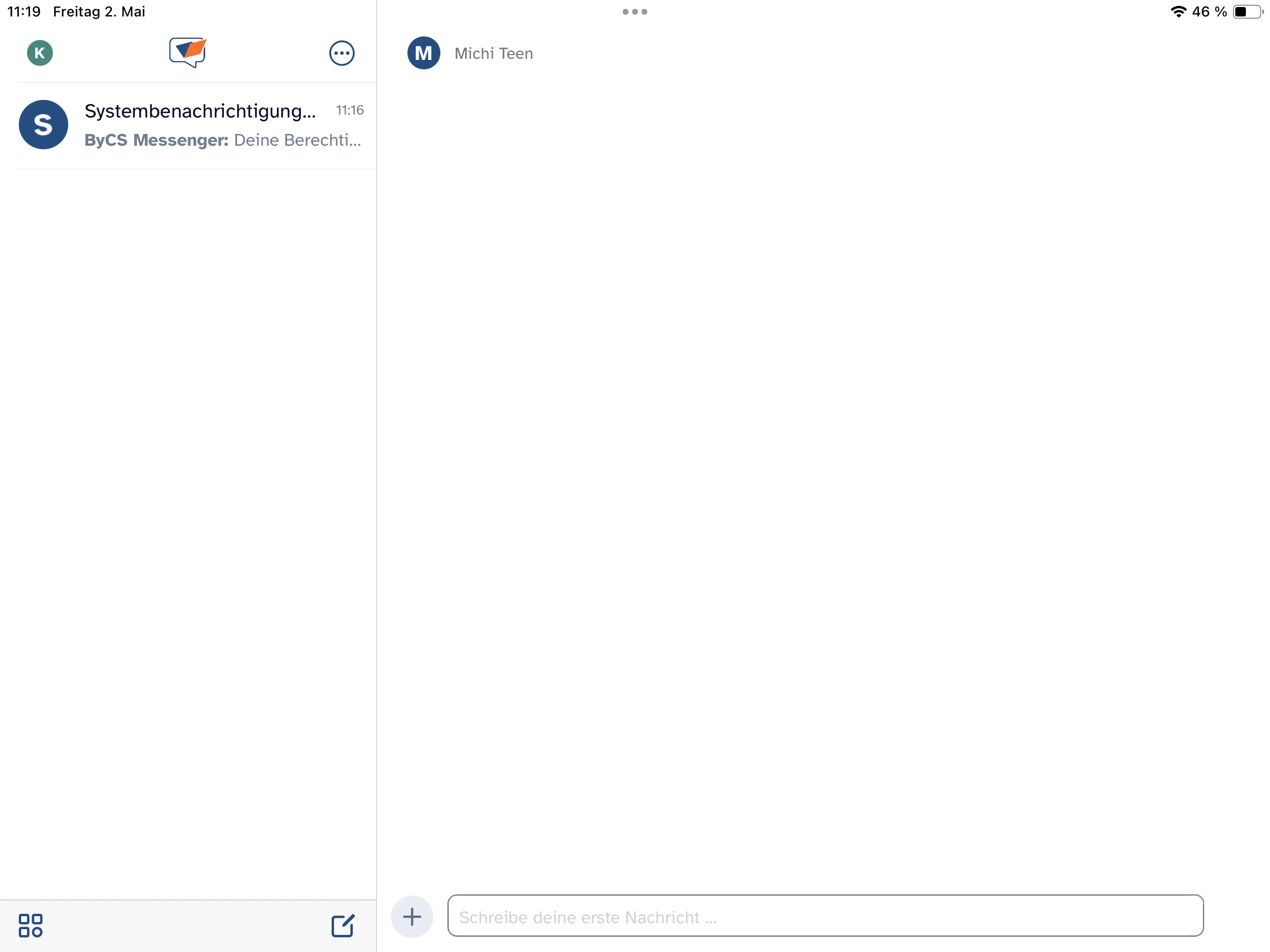Tap the ByCS Messenger logo

[188, 52]
